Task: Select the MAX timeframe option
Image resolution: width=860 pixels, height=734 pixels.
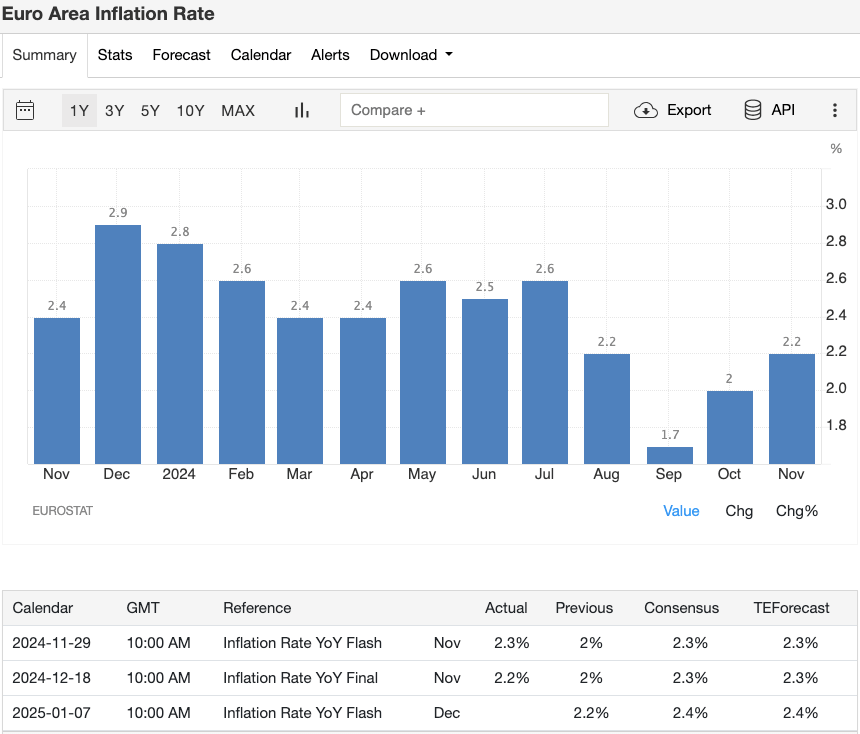Action: [238, 110]
